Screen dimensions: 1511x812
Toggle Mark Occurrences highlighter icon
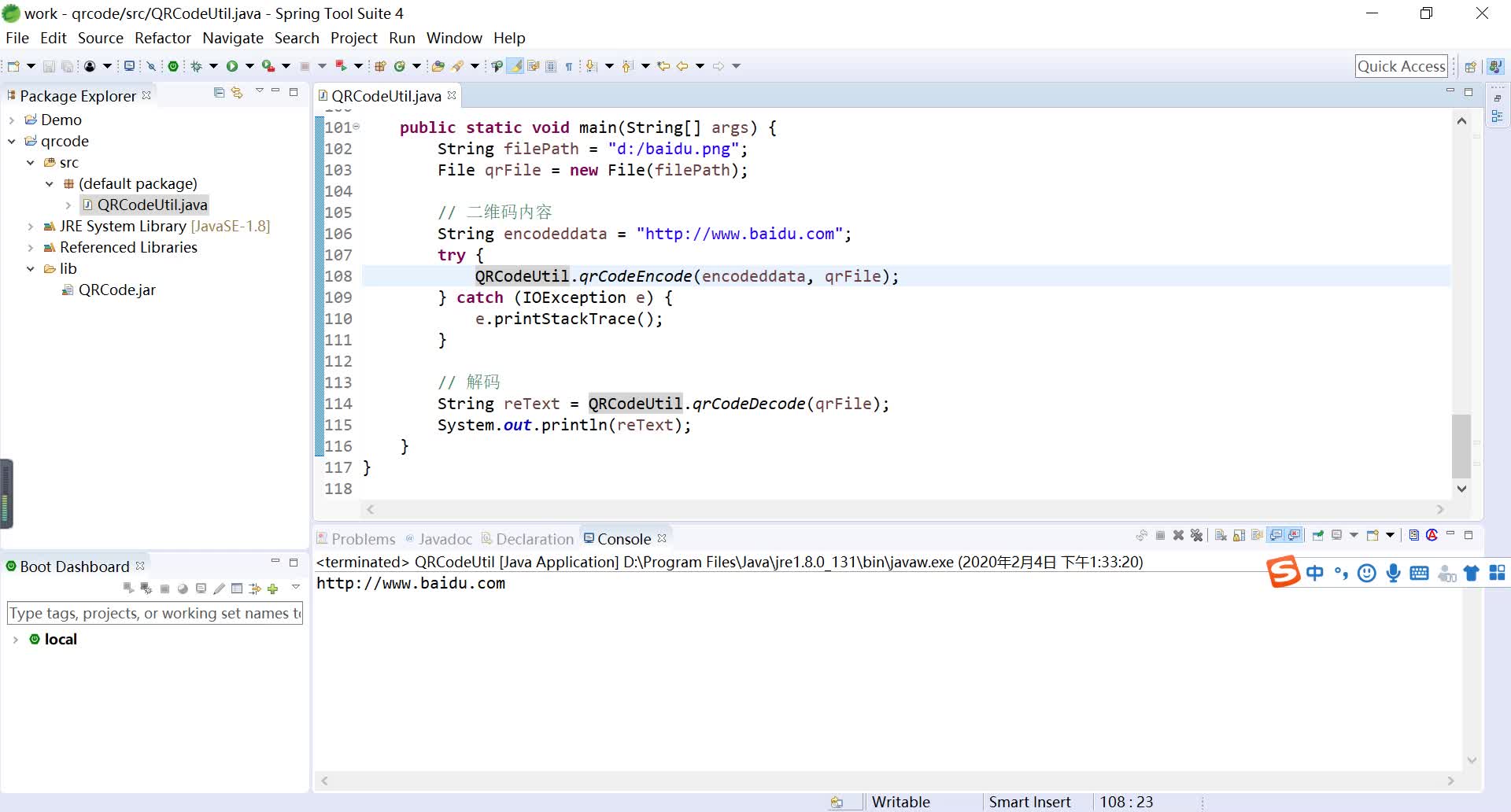point(515,66)
